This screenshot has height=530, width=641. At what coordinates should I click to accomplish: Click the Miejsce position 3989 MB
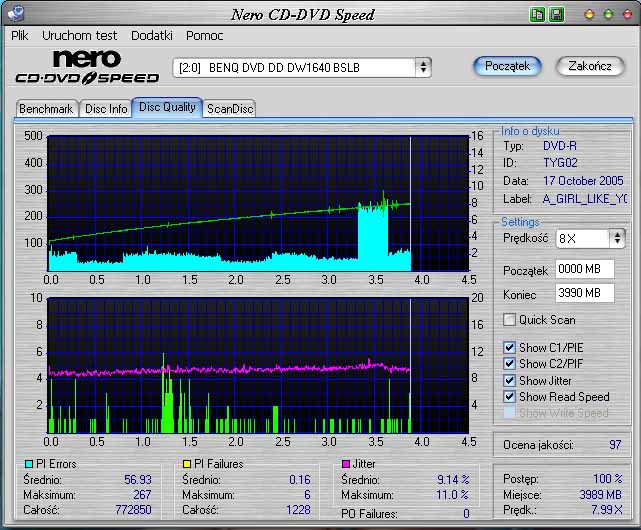pos(600,495)
